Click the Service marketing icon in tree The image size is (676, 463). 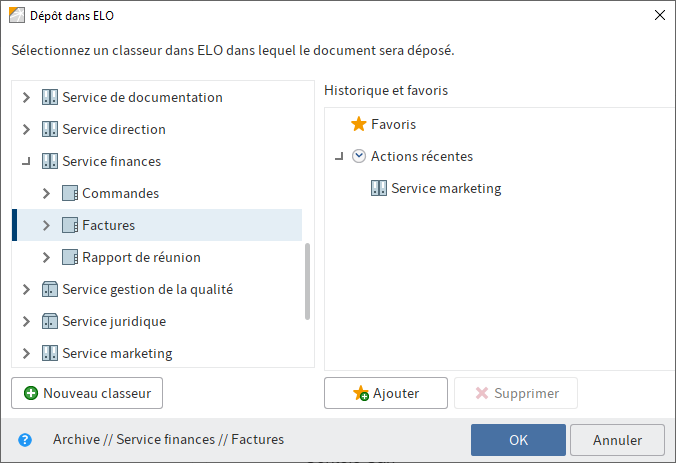pyautogui.click(x=50, y=353)
